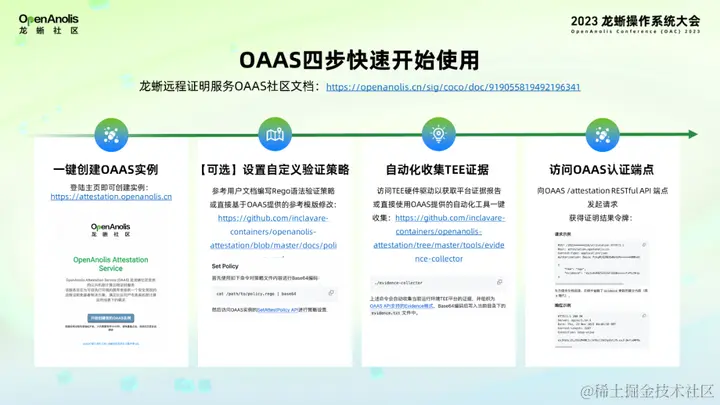Click the circular icon above 访问OAAS认证端点

602,135
